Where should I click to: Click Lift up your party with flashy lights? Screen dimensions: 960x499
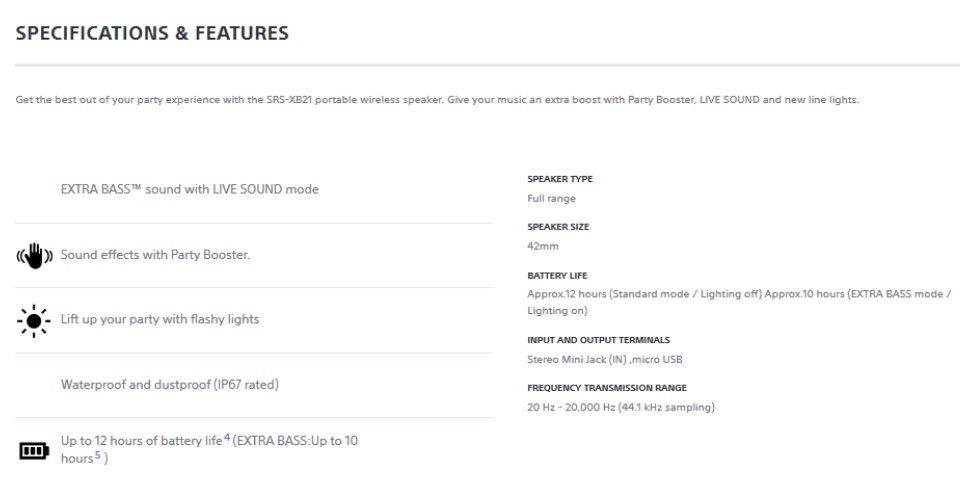pyautogui.click(x=160, y=319)
